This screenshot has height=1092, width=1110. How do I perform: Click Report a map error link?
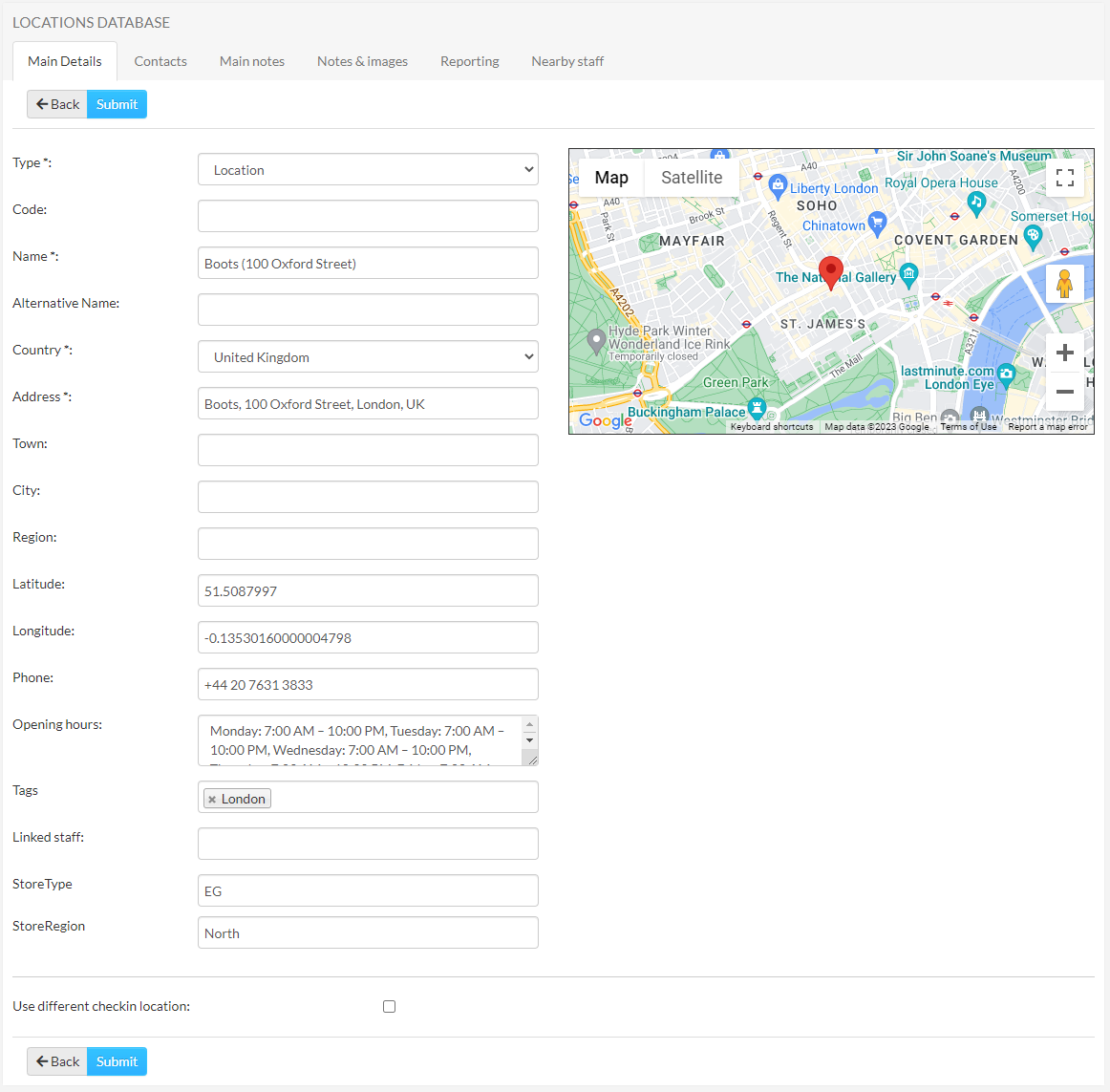[x=1048, y=427]
